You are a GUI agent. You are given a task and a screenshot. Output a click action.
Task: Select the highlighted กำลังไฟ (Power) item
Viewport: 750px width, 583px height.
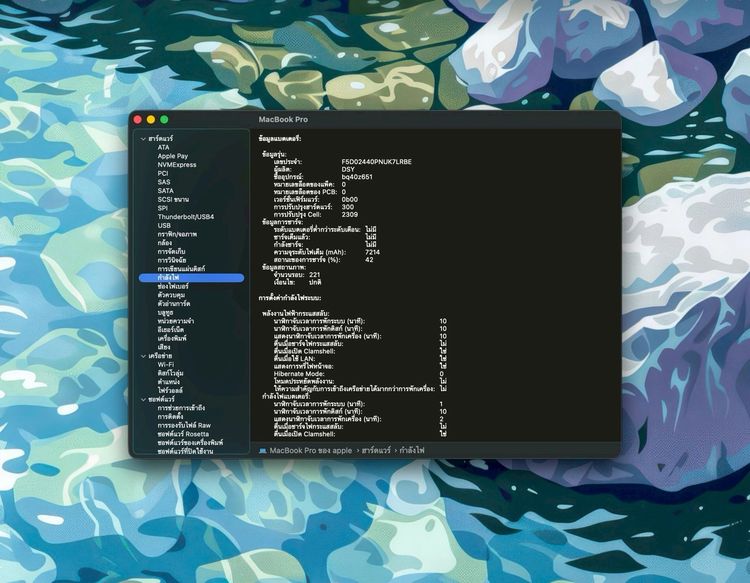pyautogui.click(x=191, y=277)
